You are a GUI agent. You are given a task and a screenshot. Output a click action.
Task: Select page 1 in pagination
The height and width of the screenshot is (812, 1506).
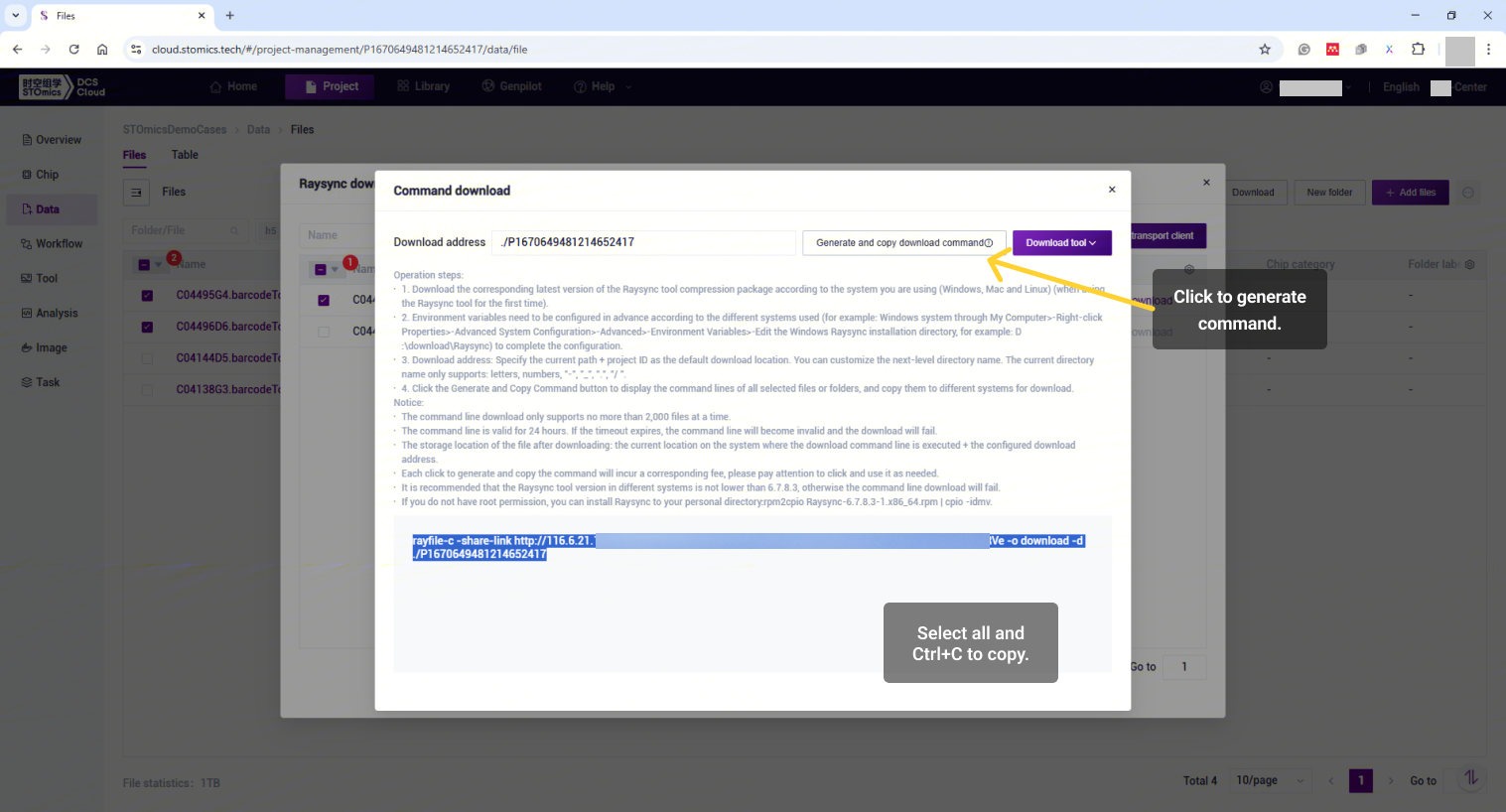point(1361,781)
